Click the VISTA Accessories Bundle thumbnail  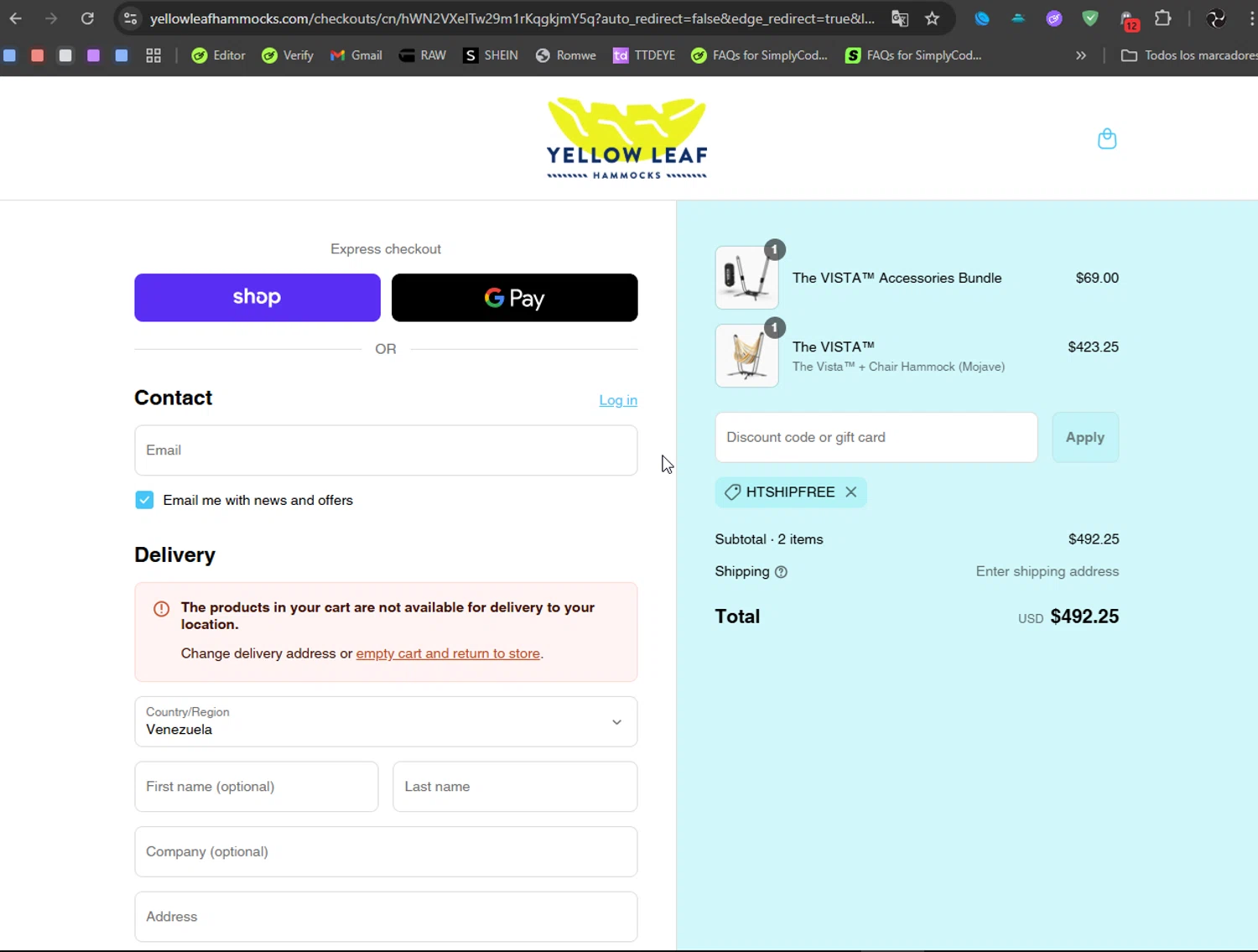click(x=746, y=278)
